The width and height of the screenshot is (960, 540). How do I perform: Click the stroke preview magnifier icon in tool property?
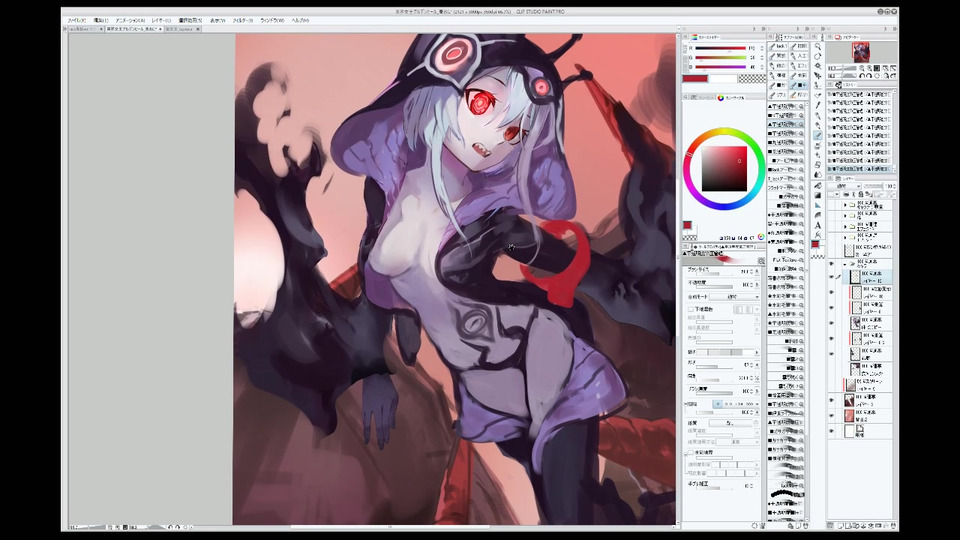point(761,261)
